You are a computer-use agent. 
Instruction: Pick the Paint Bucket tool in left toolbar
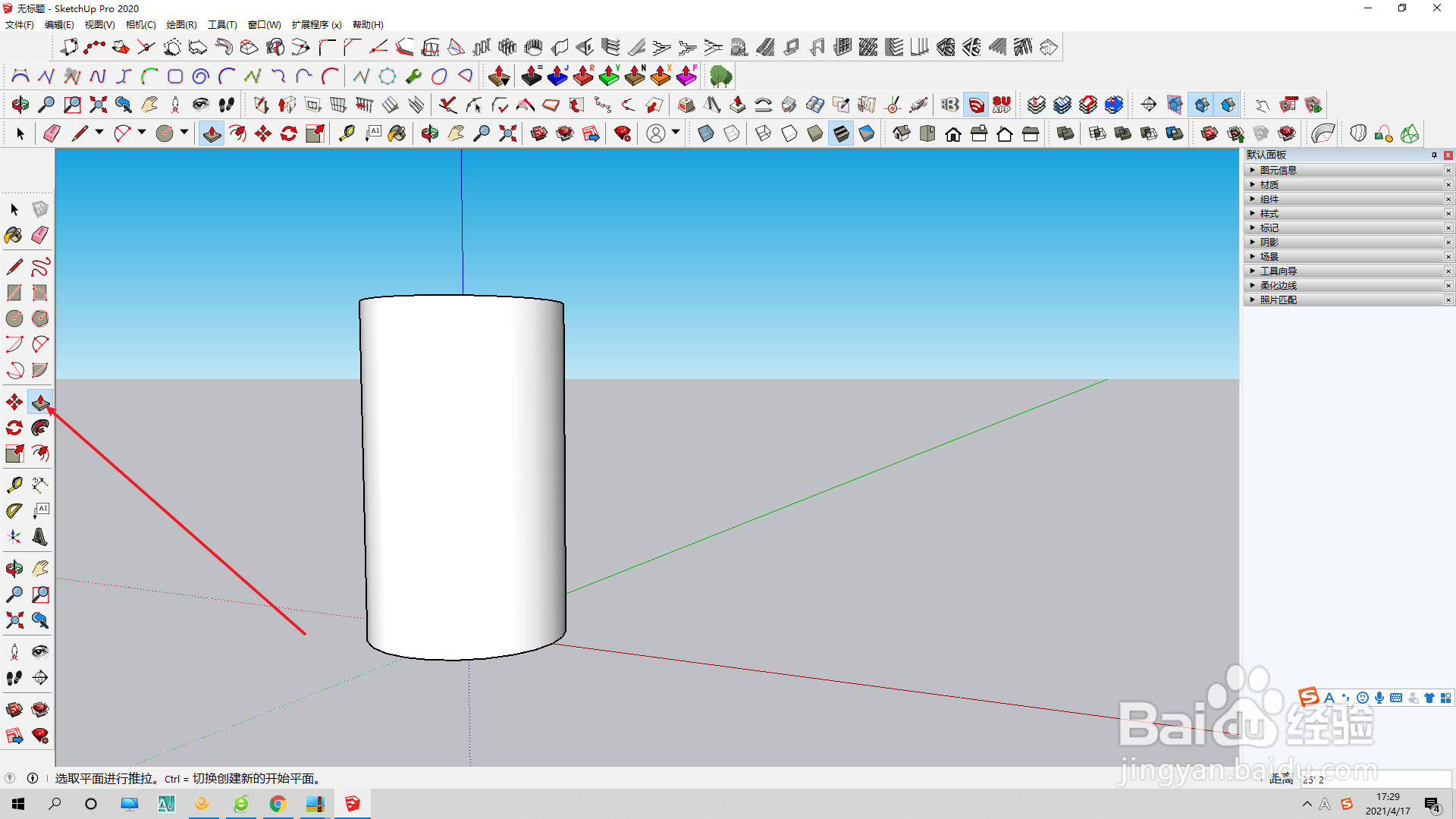tap(14, 235)
